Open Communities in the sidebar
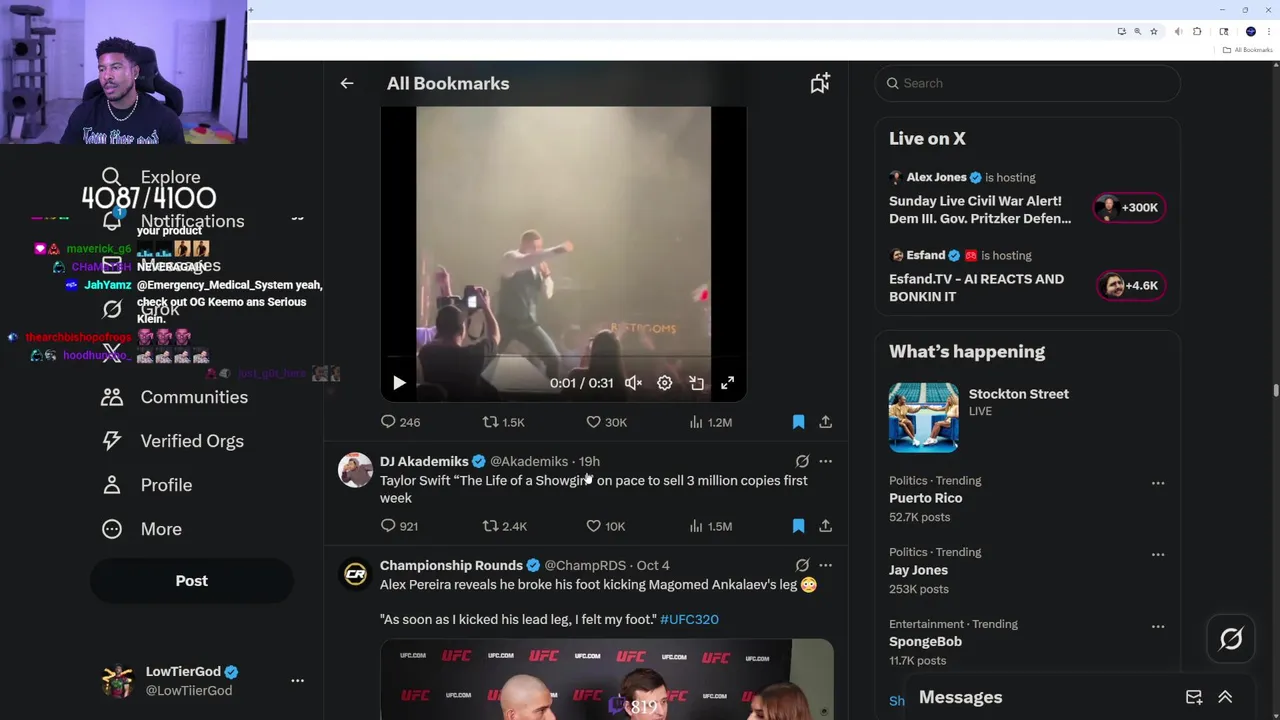 point(175,397)
